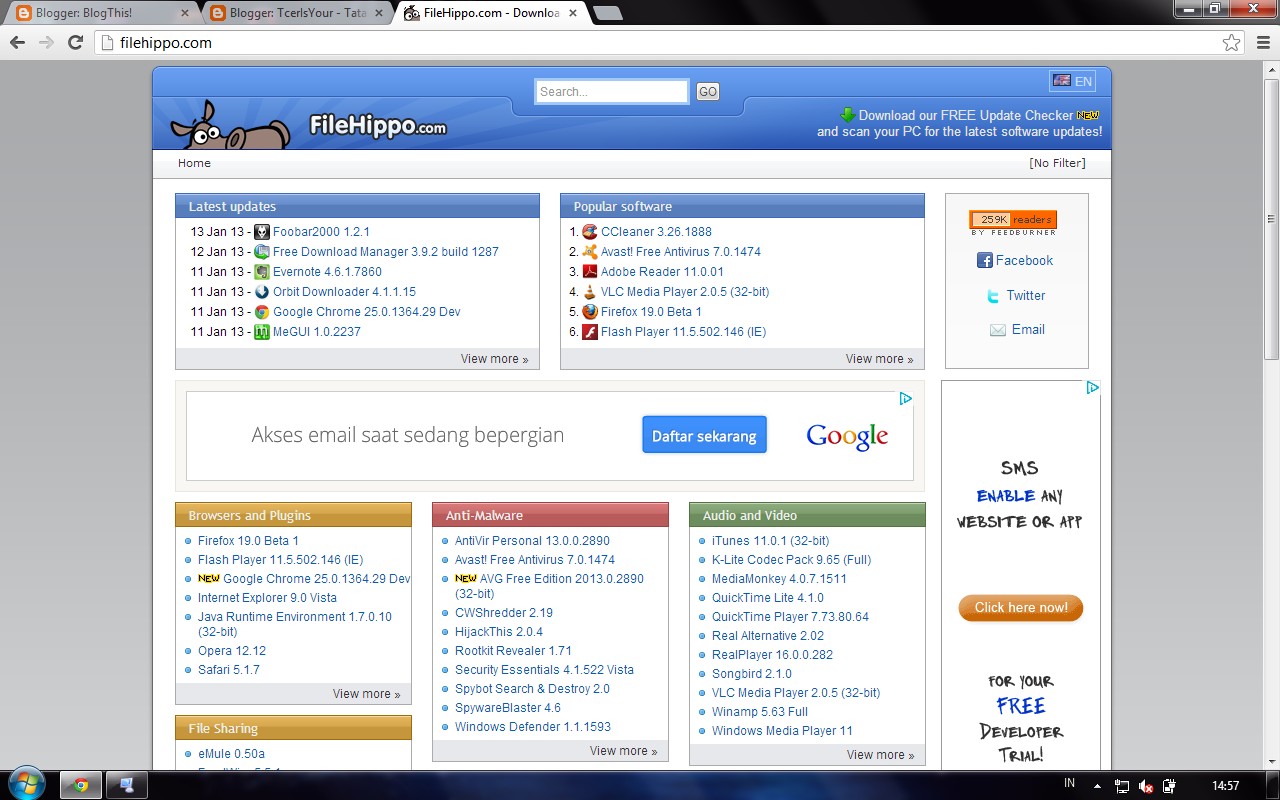Open the Safari 5.1.7 link

click(229, 670)
